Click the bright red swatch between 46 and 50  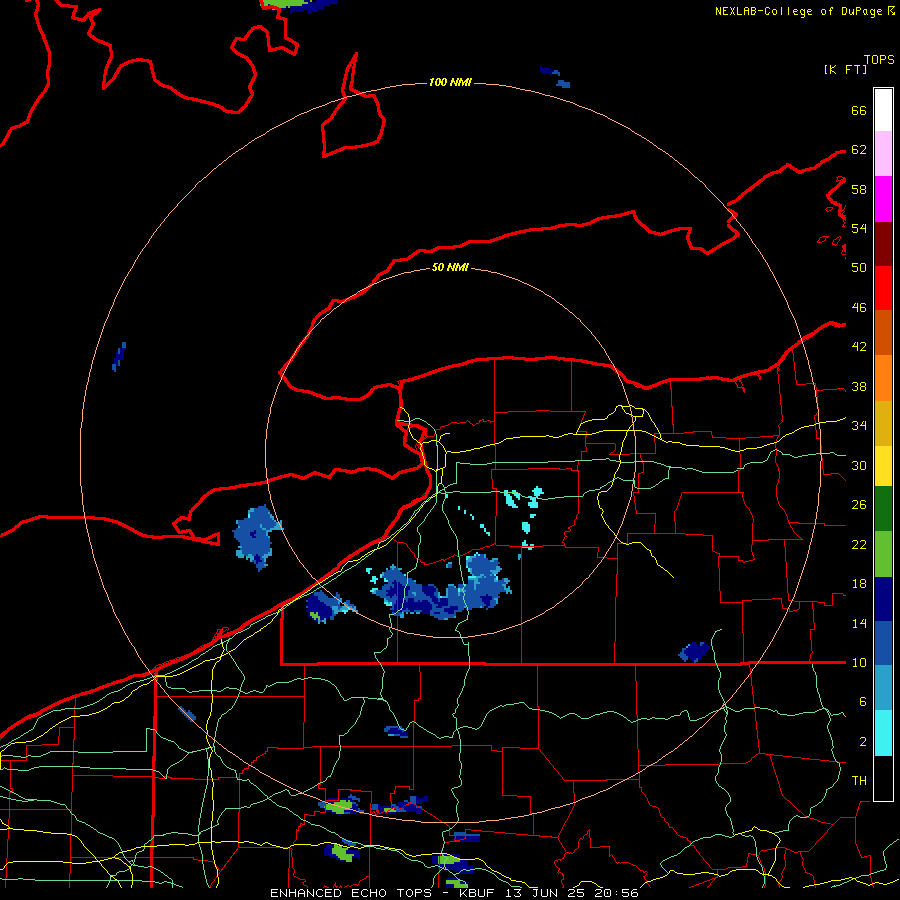[883, 289]
